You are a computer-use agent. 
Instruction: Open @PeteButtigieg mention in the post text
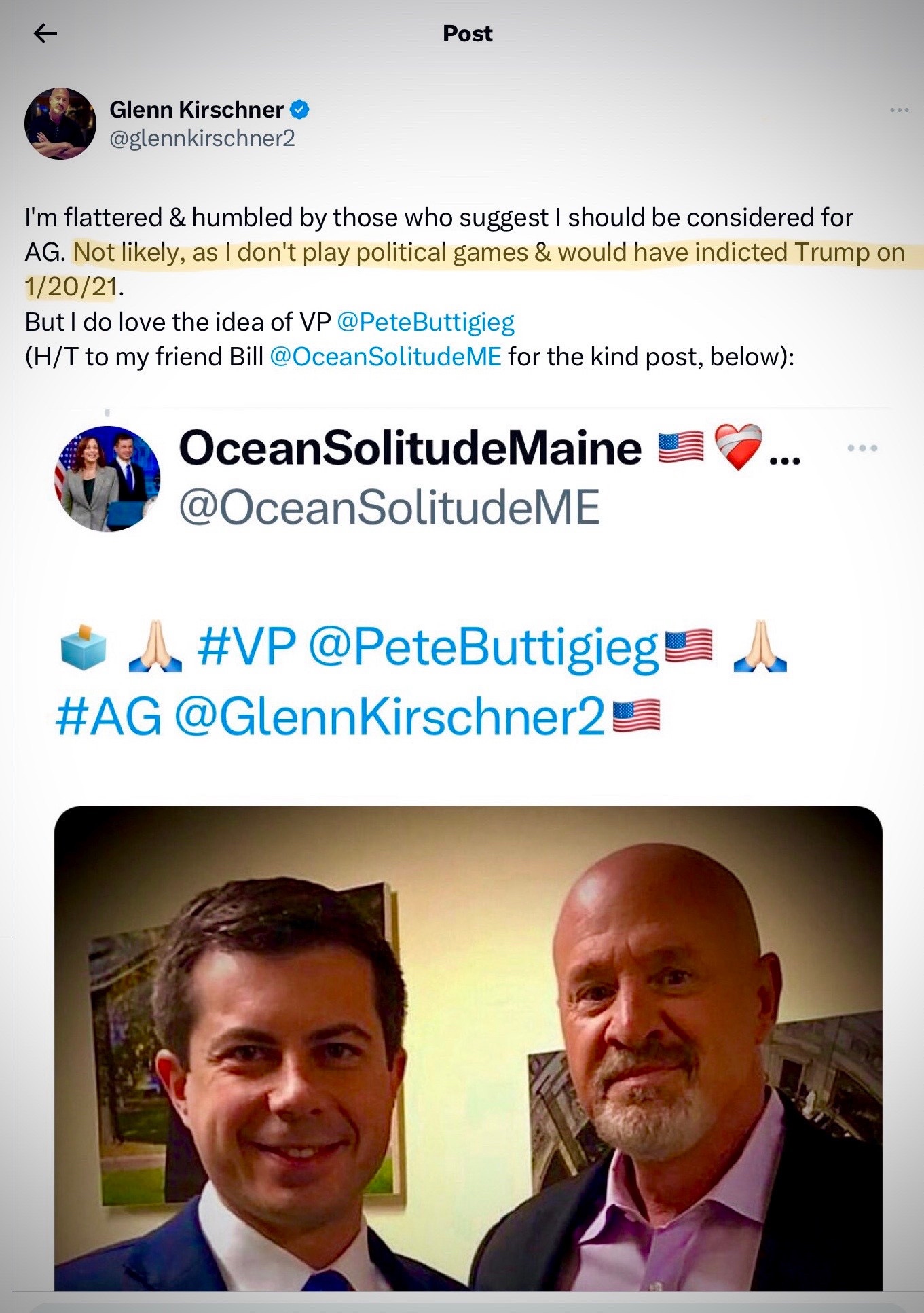(x=426, y=322)
